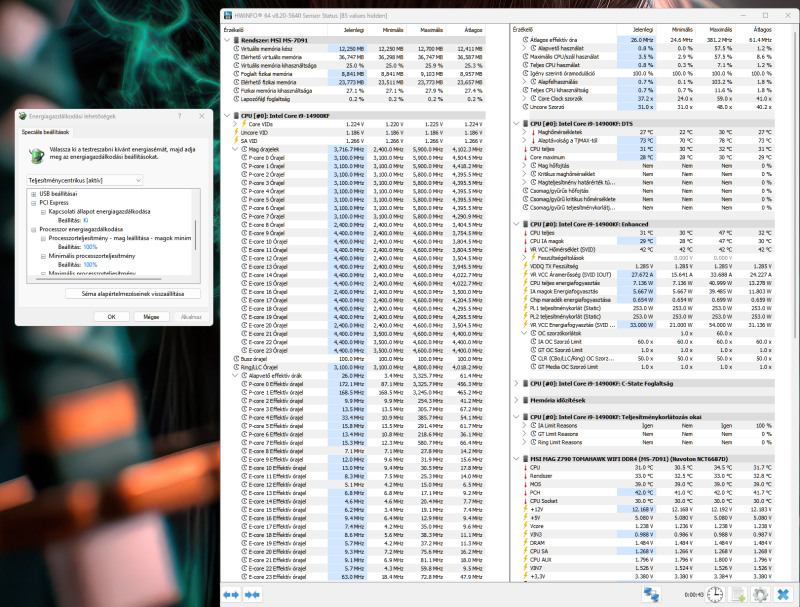Click thermometer icon beside PCH row
Screen dimensions: 800x607
tap(525, 493)
